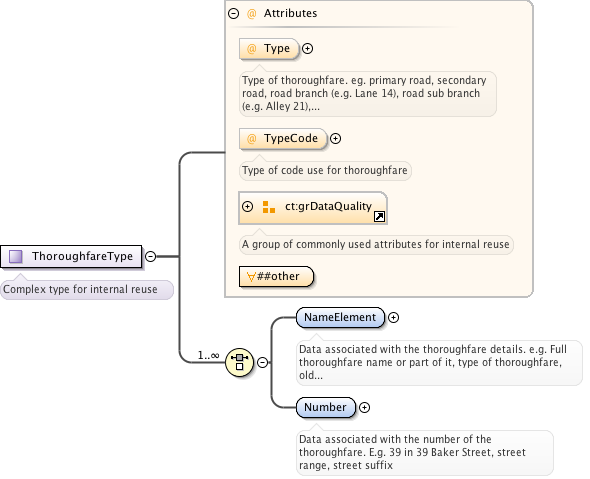Click the @ icon on Type

[251, 49]
